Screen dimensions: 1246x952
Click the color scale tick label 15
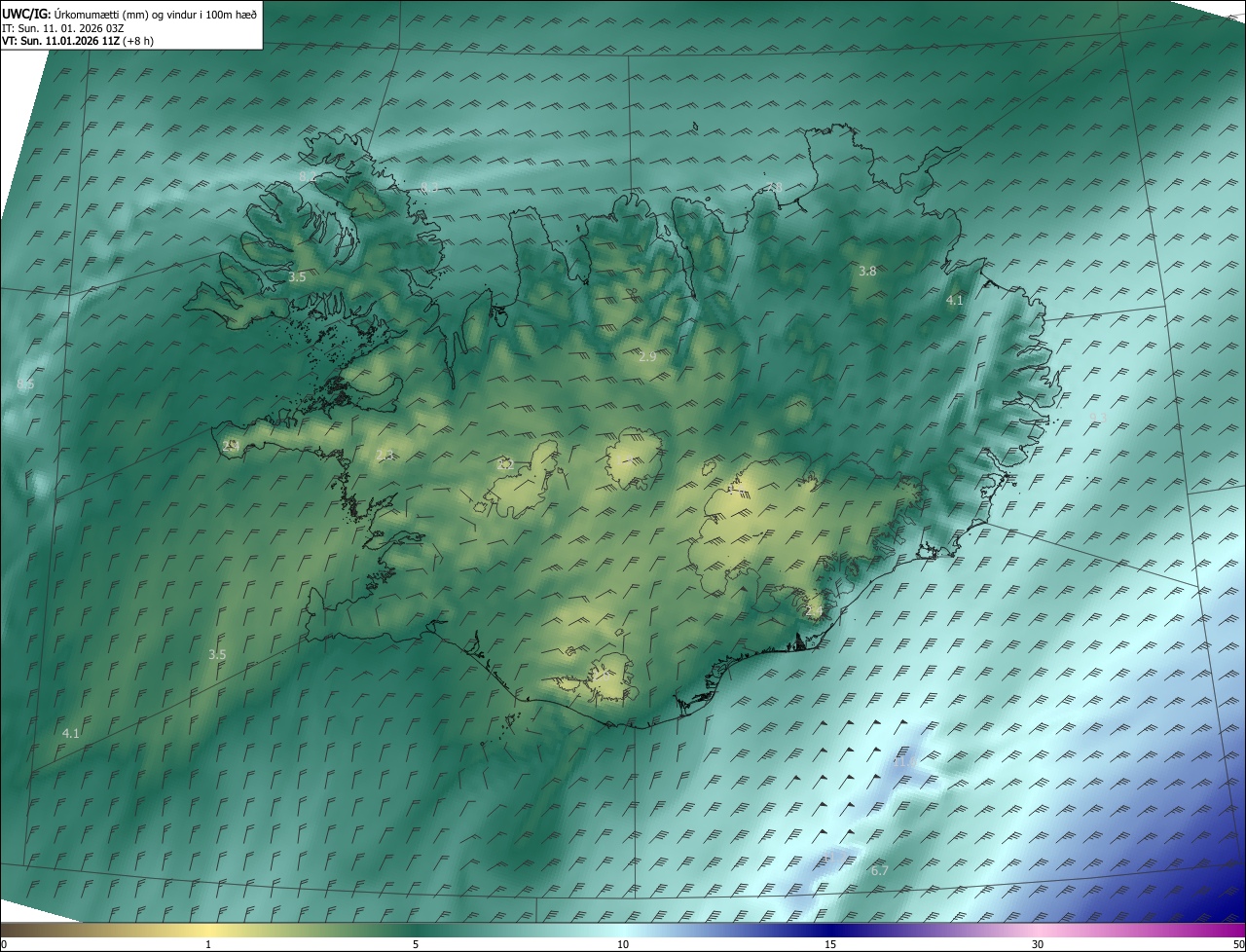(830, 944)
